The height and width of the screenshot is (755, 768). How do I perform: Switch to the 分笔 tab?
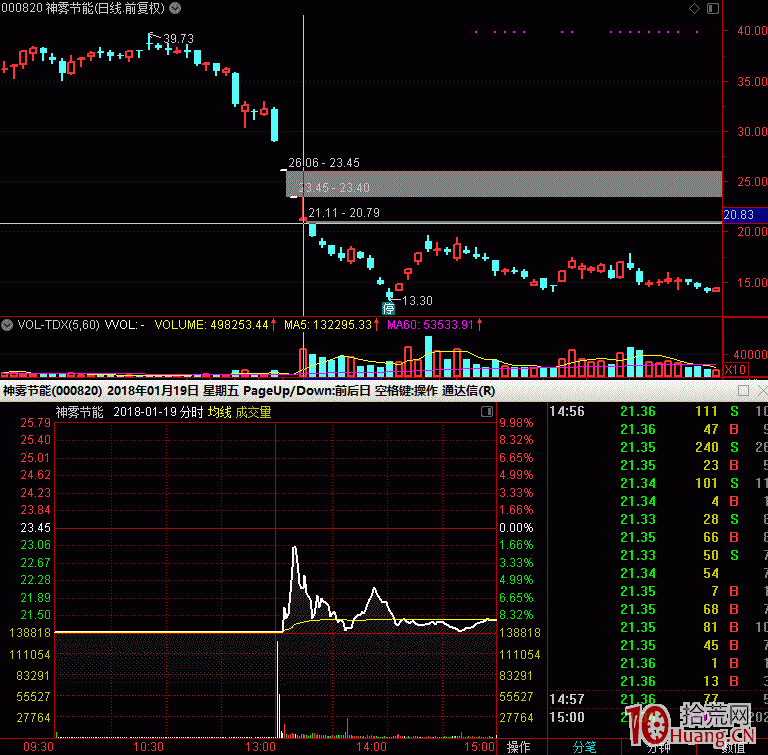(584, 747)
